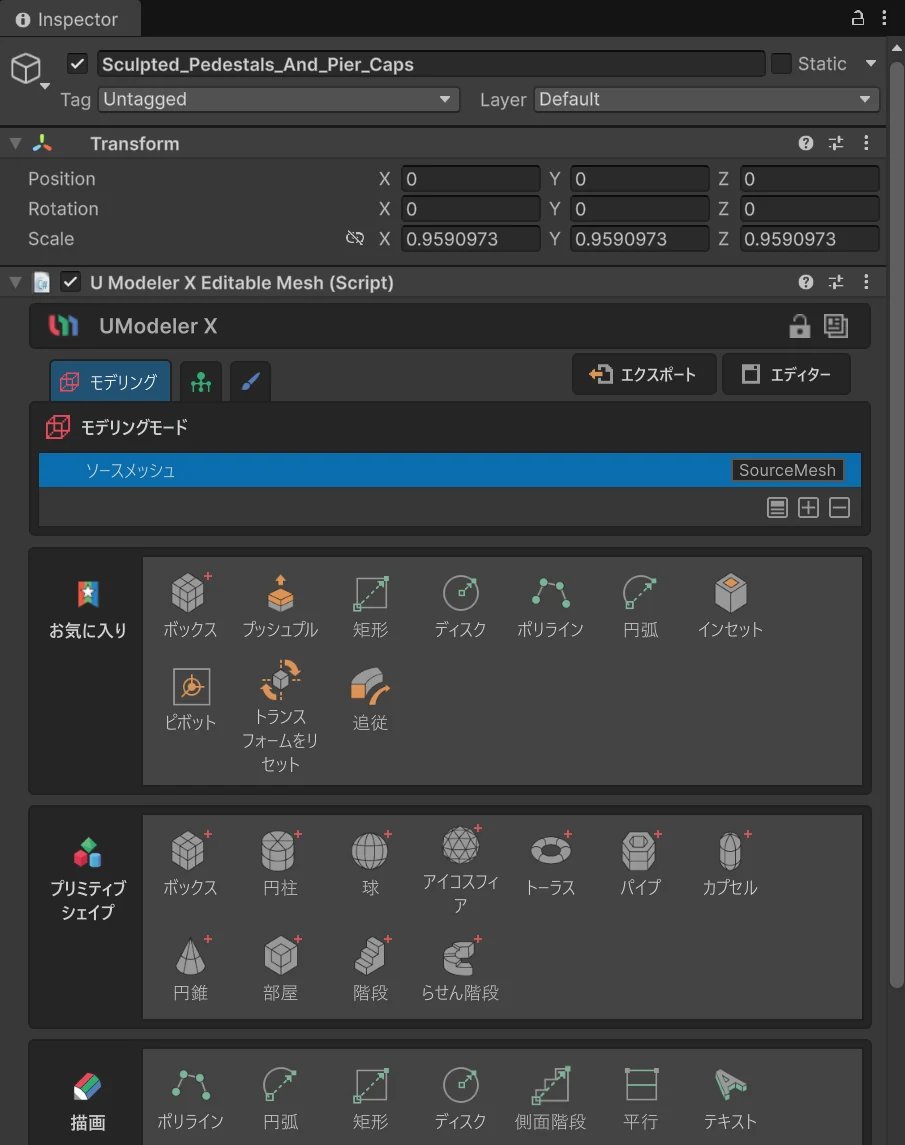
Task: Add a Stairs (階段) primitive
Action: coord(370,969)
